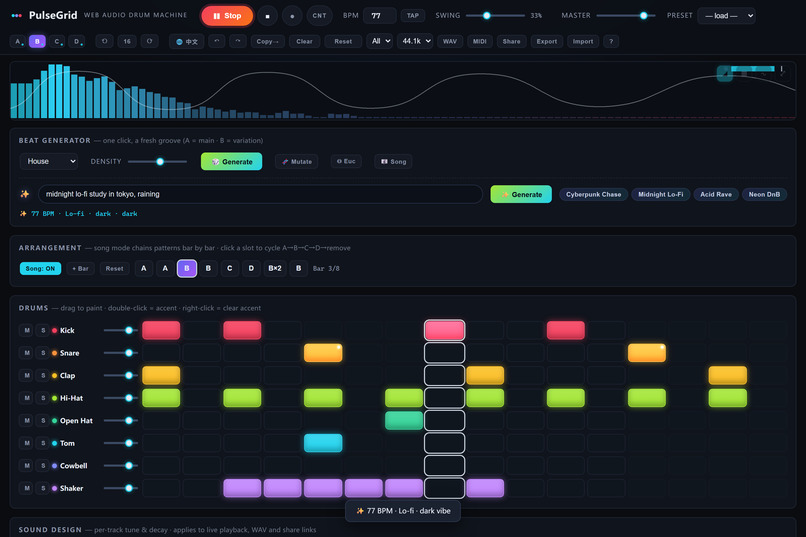This screenshot has height=537, width=806.
Task: Solo the Shaker track
Action: [x=43, y=488]
